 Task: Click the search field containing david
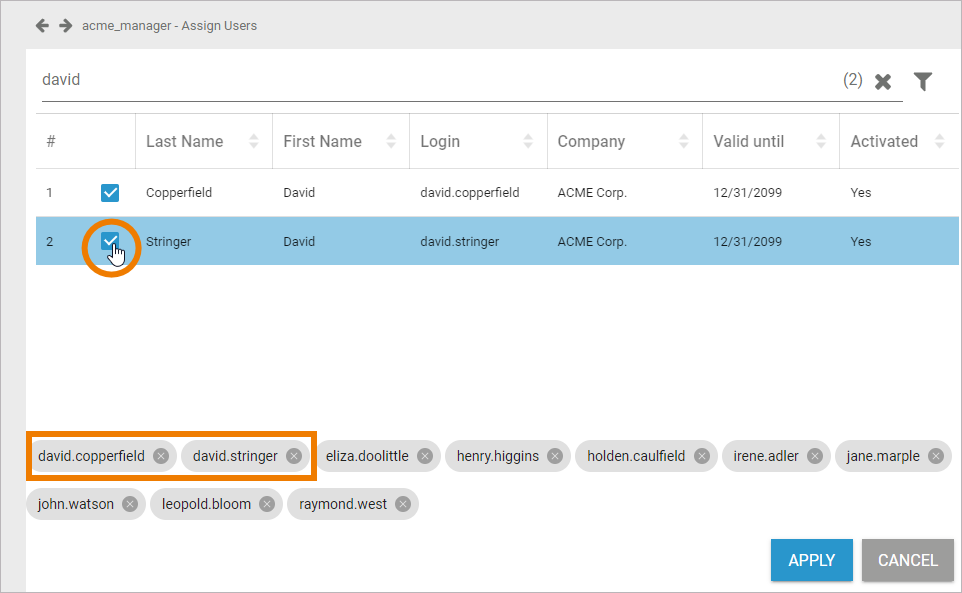[x=430, y=80]
